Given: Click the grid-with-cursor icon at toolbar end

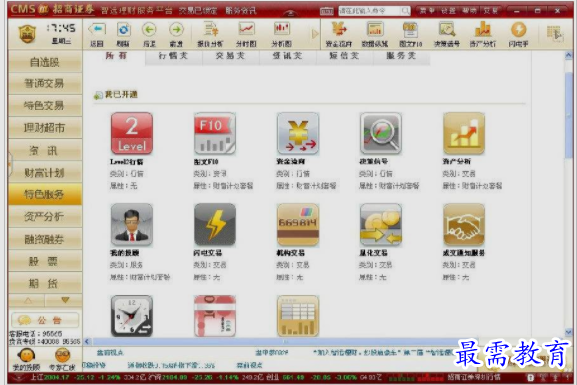Looking at the screenshot, I should coord(555,33).
